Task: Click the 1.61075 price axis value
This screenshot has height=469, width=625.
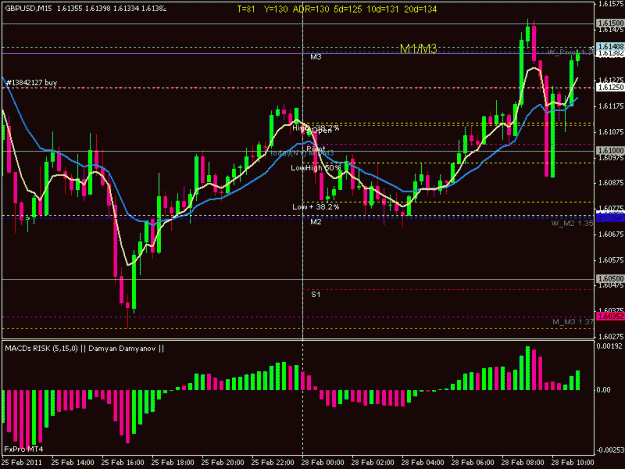Action: 611,131
